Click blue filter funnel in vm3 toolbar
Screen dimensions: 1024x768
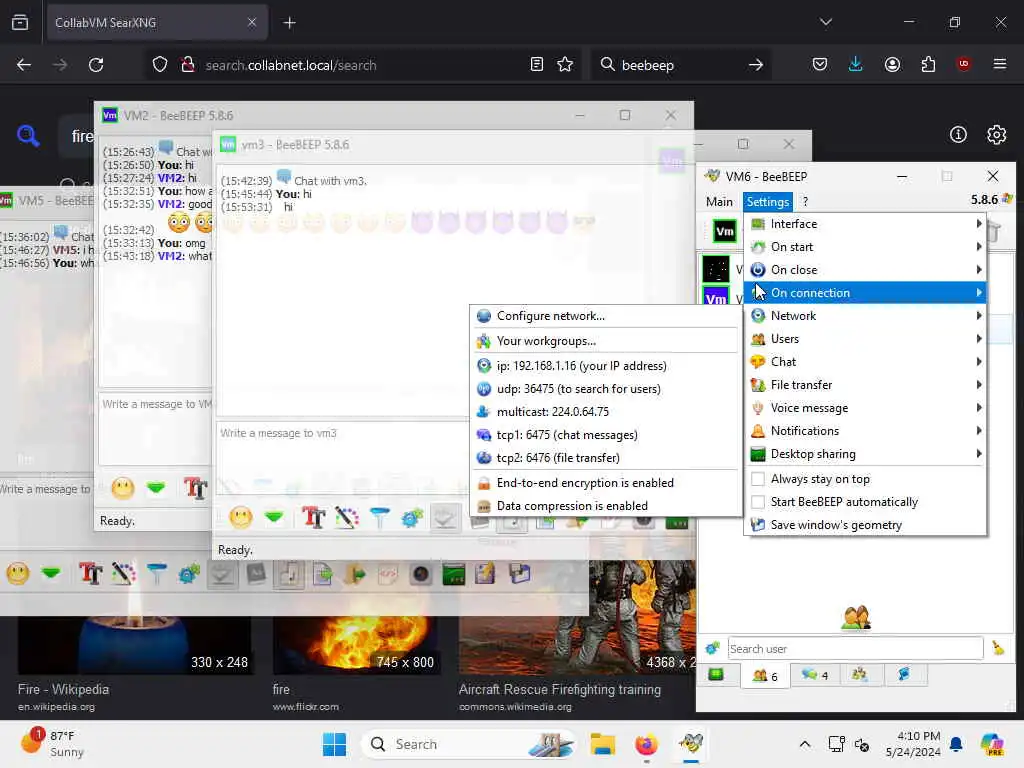[379, 517]
